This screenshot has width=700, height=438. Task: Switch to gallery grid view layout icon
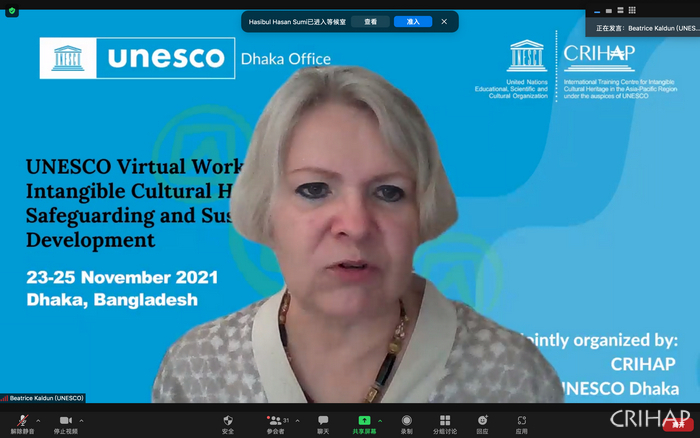pyautogui.click(x=632, y=10)
